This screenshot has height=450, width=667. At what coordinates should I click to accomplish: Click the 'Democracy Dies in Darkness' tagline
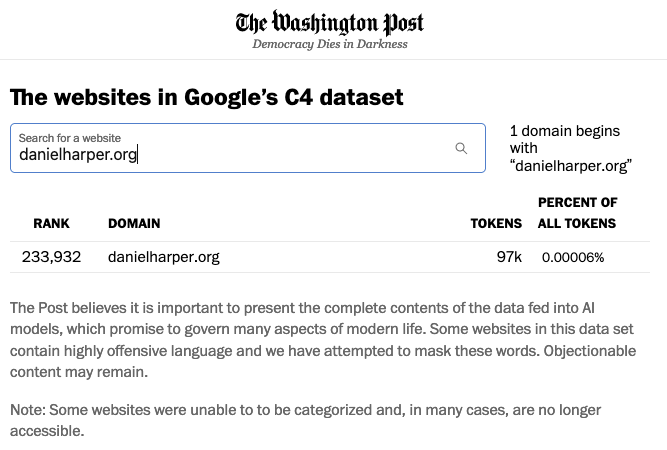tap(329, 44)
